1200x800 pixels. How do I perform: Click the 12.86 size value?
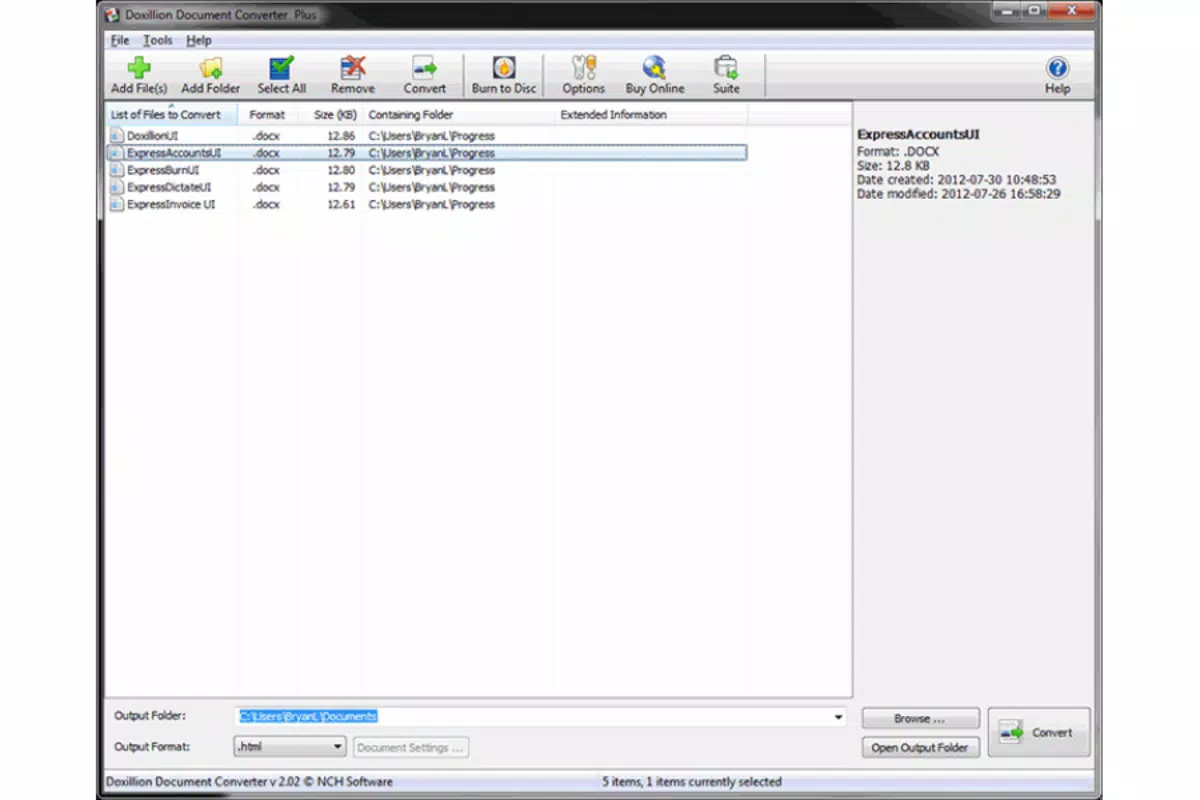click(x=341, y=135)
